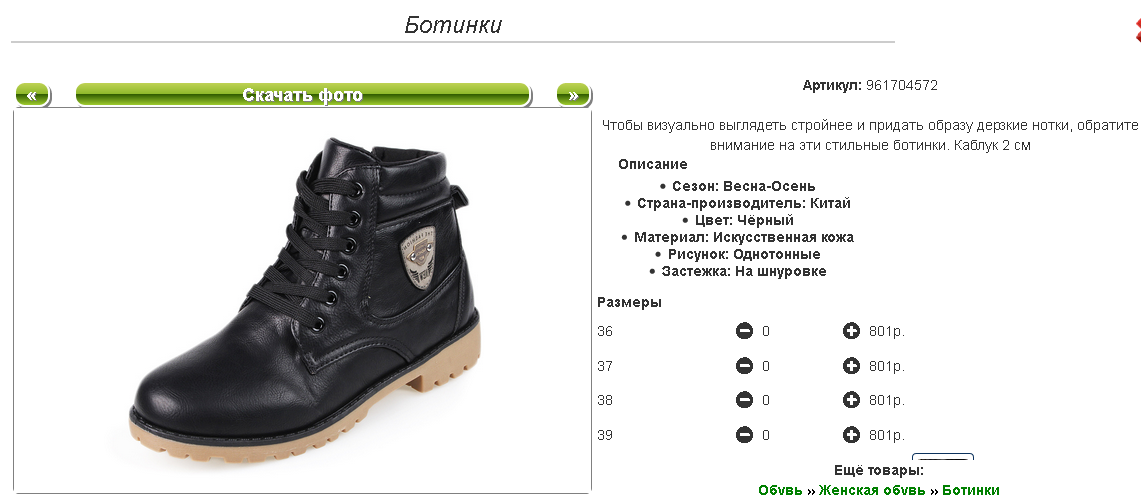Image resolution: width=1141 pixels, height=495 pixels.
Task: Select the article number 961704572
Action: pos(902,85)
